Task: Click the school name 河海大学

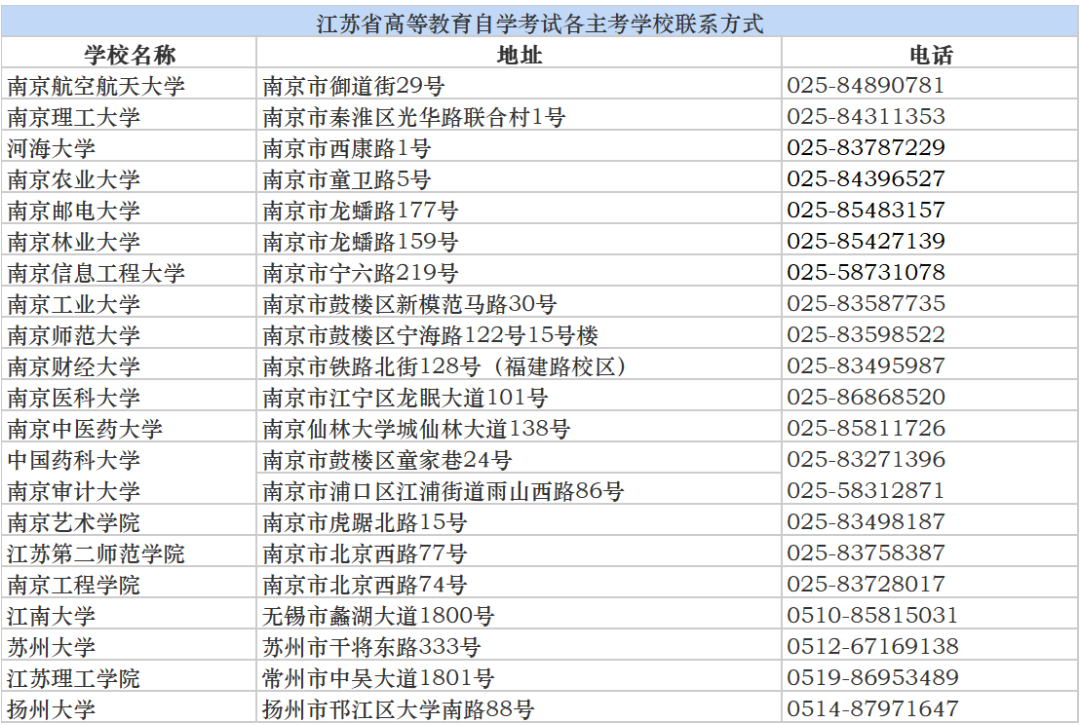Action: click(x=51, y=148)
